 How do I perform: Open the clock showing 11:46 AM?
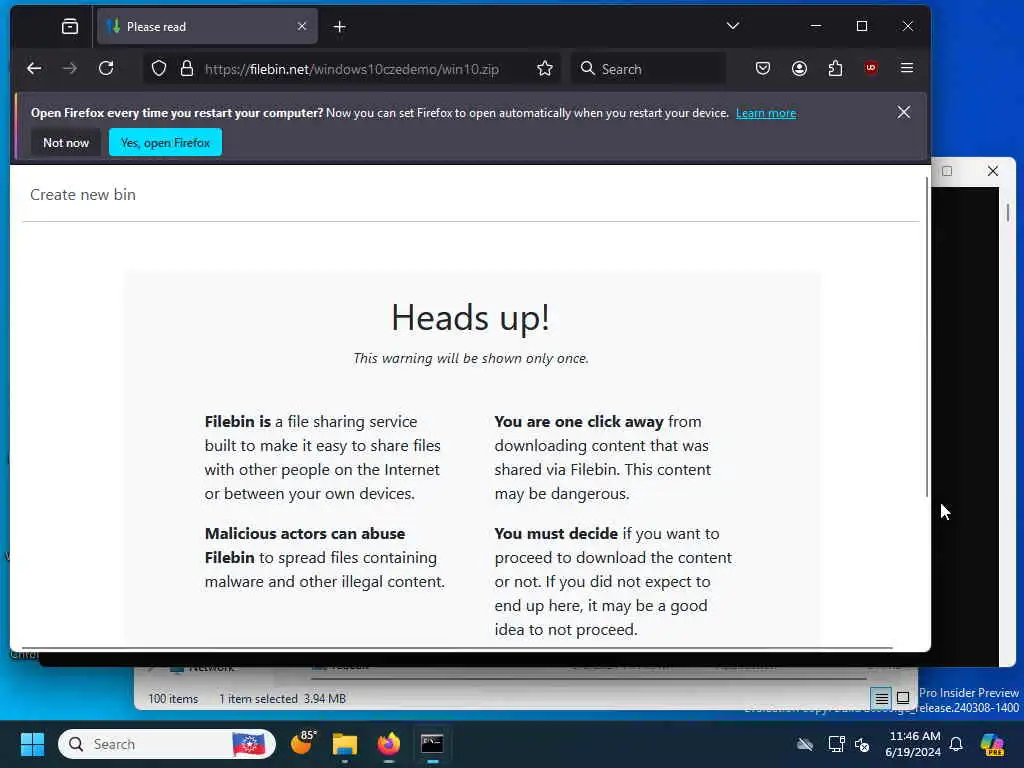pos(913,744)
